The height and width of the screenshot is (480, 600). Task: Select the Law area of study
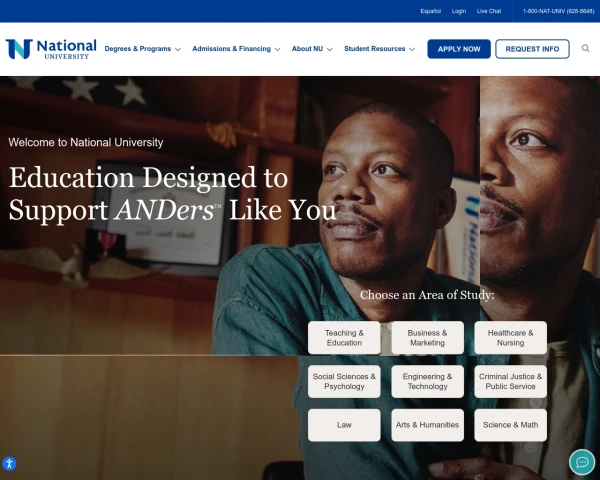pos(344,425)
